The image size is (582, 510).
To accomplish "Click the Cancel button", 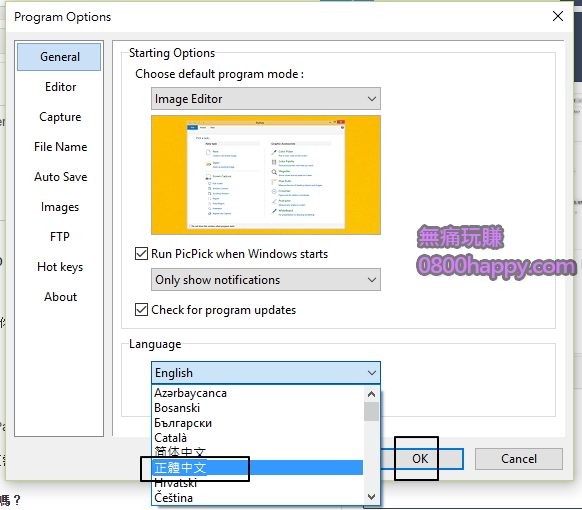I will [519, 459].
